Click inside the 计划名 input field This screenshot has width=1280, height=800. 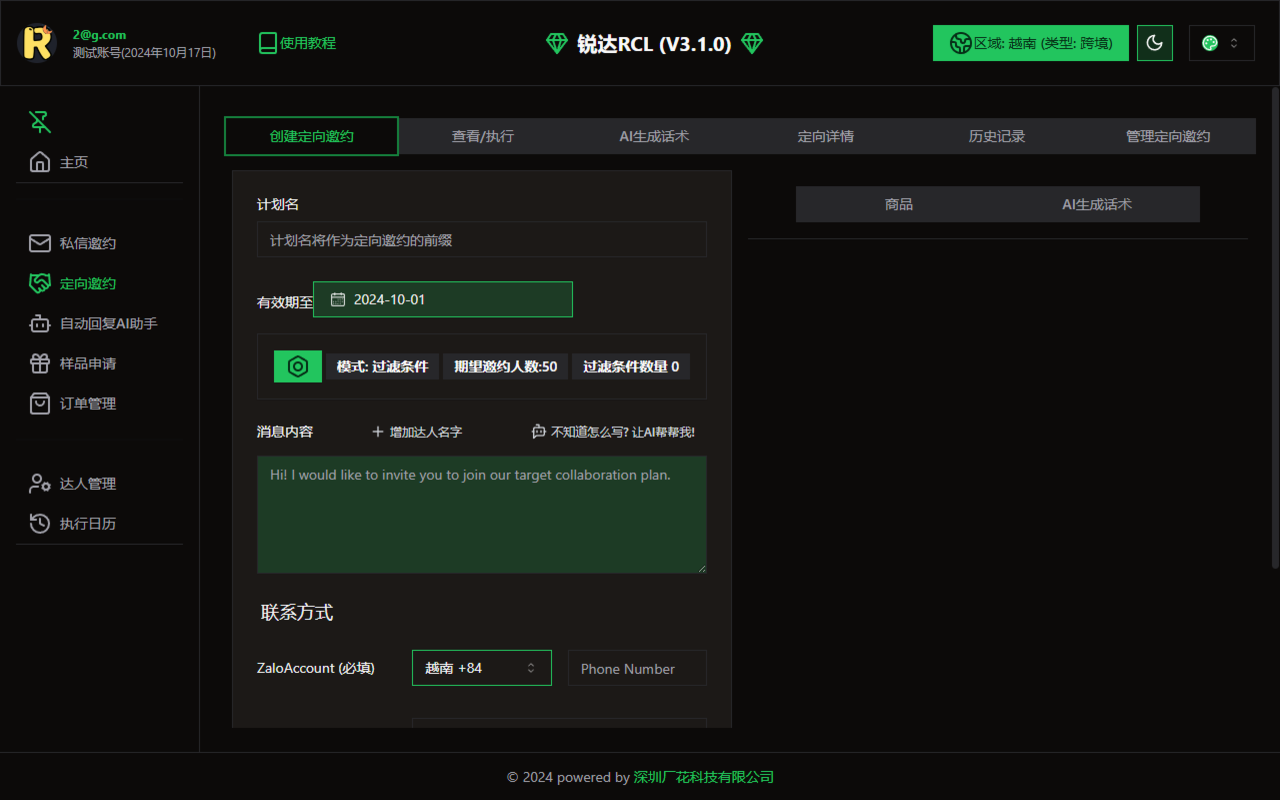(x=482, y=239)
